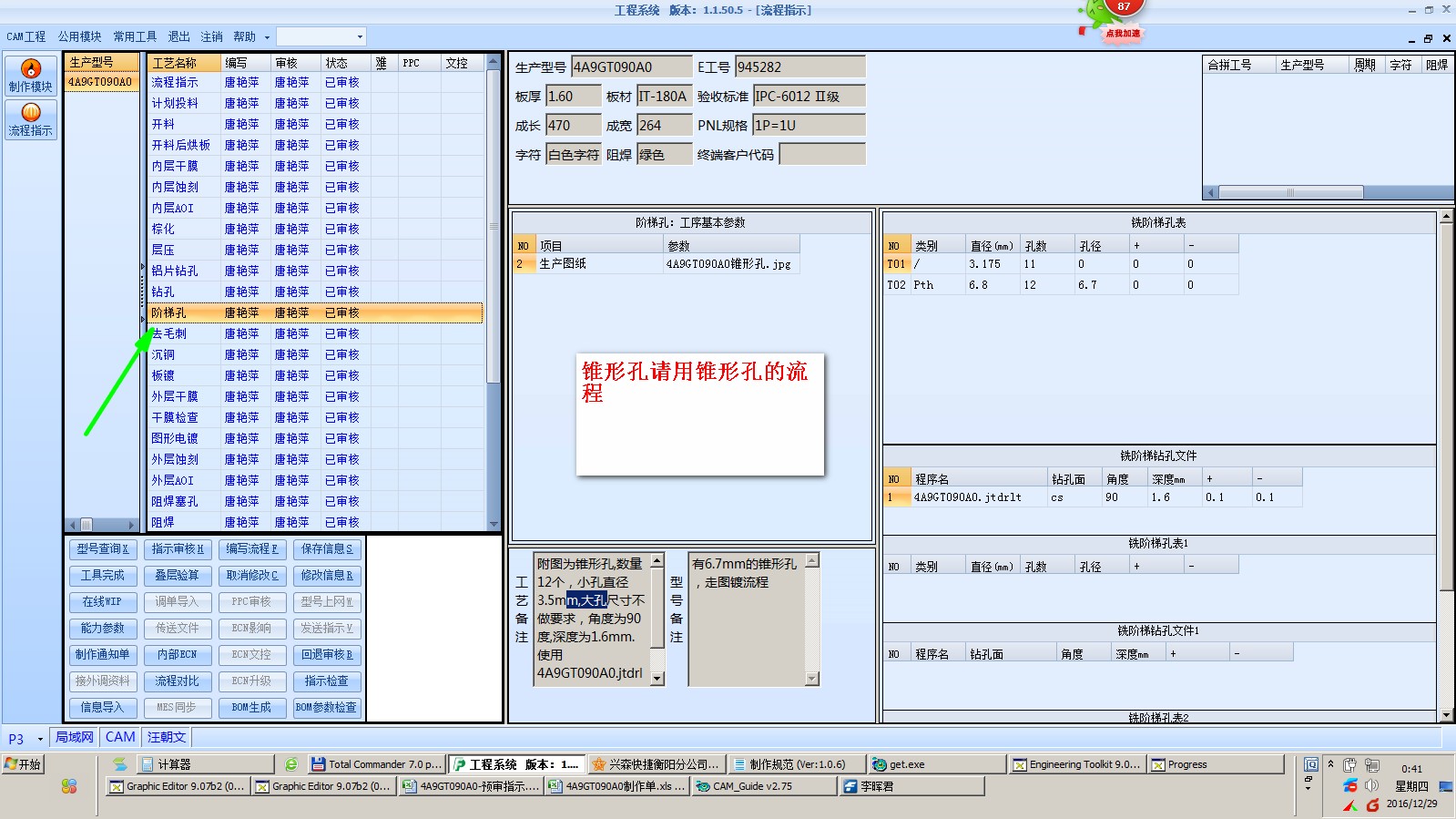Click the 编写流程F button

[x=252, y=549]
